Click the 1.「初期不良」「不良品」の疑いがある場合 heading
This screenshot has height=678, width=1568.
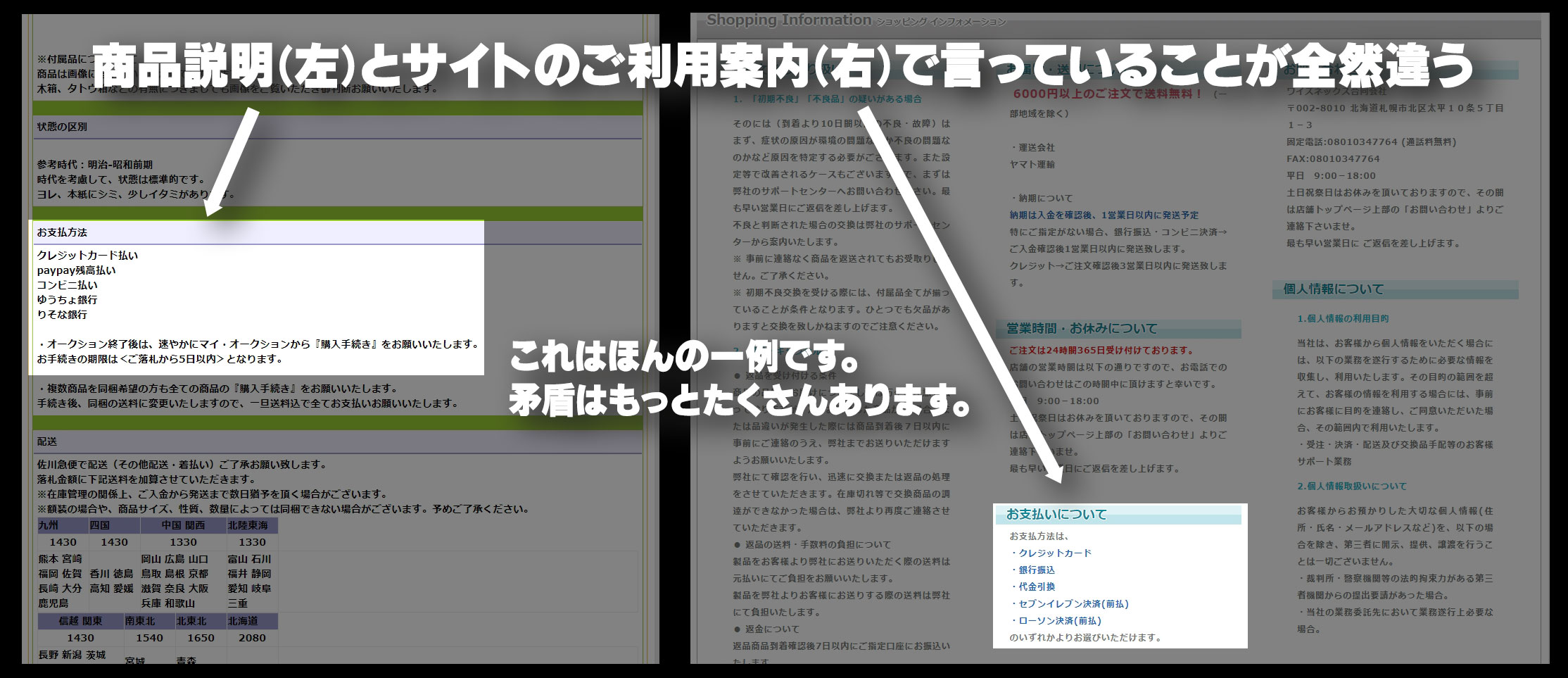[827, 99]
